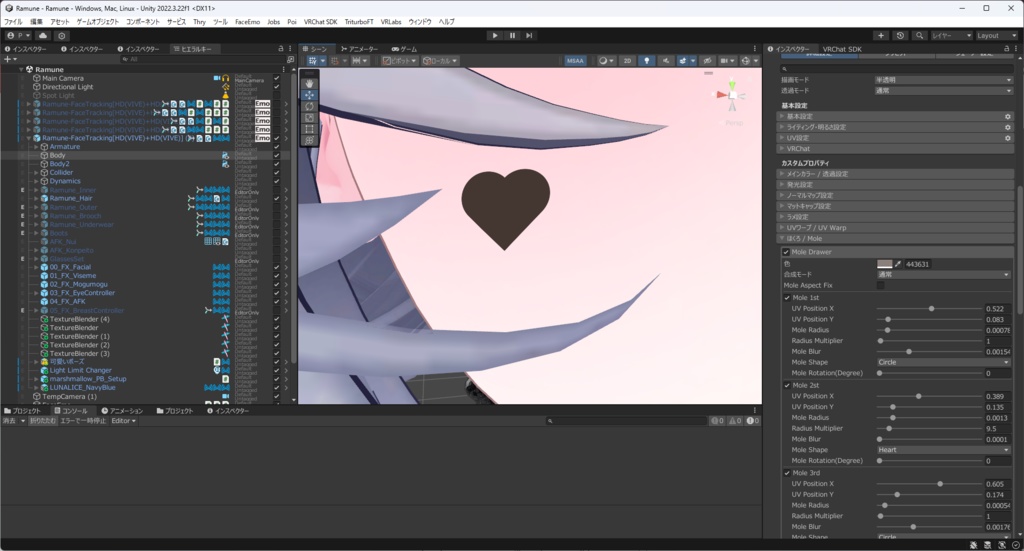Toggle the Mole Drawer checkbox

click(x=786, y=252)
